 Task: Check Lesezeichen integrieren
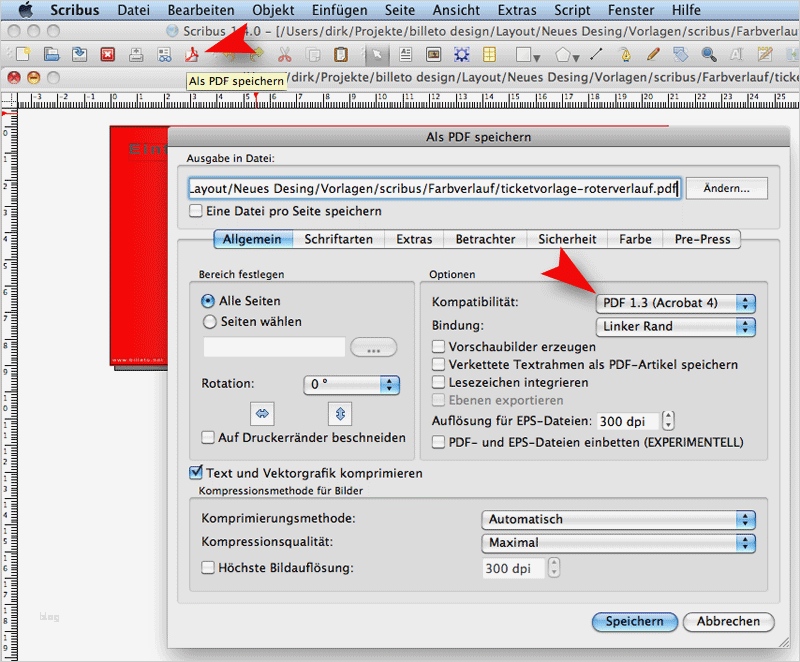[438, 383]
